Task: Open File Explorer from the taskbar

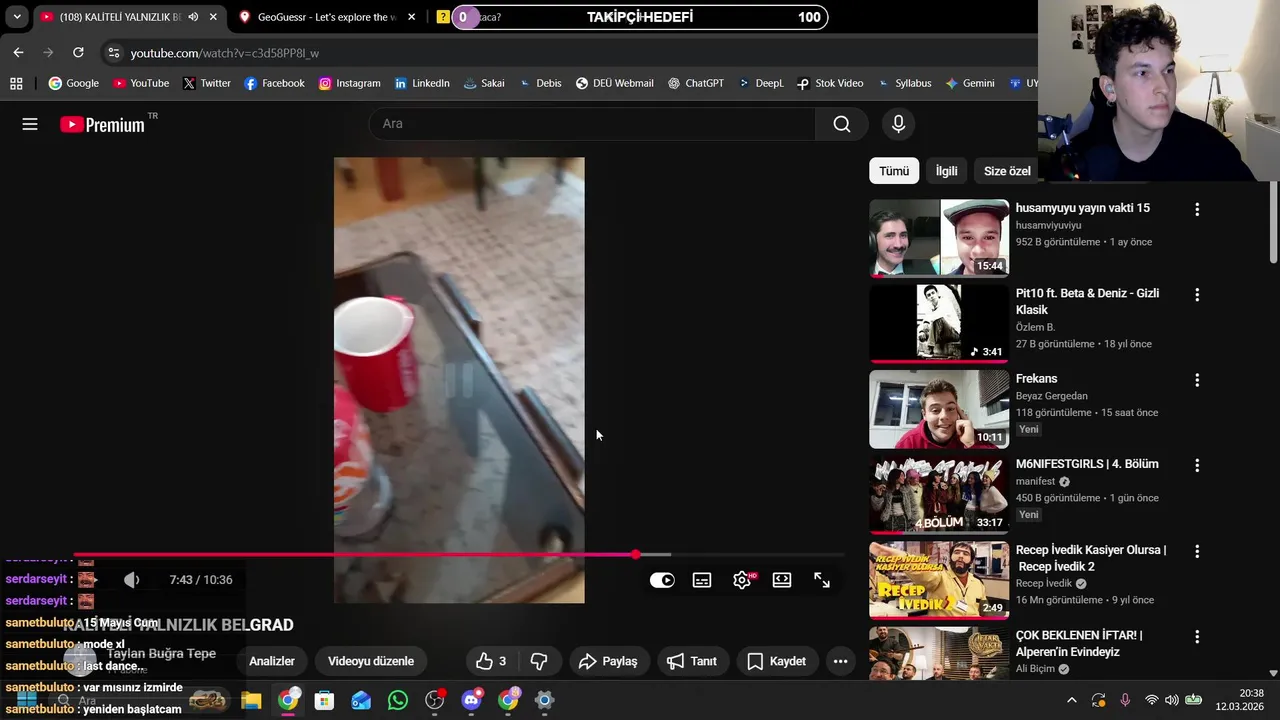Action: point(251,700)
